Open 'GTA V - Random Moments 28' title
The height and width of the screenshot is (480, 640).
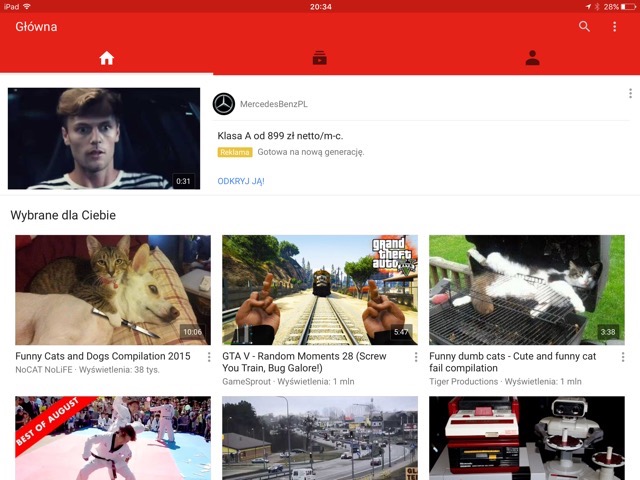304,362
